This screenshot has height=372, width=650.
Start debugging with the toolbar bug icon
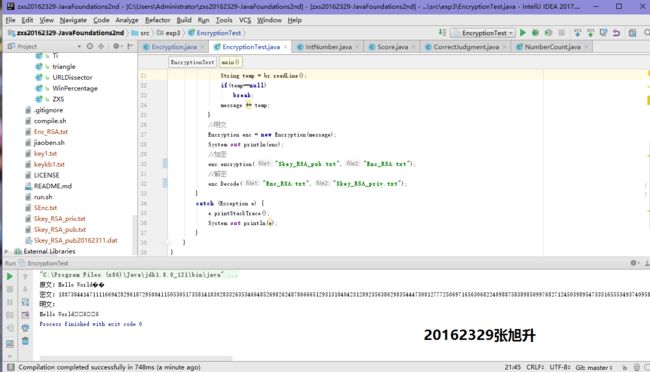pos(536,32)
